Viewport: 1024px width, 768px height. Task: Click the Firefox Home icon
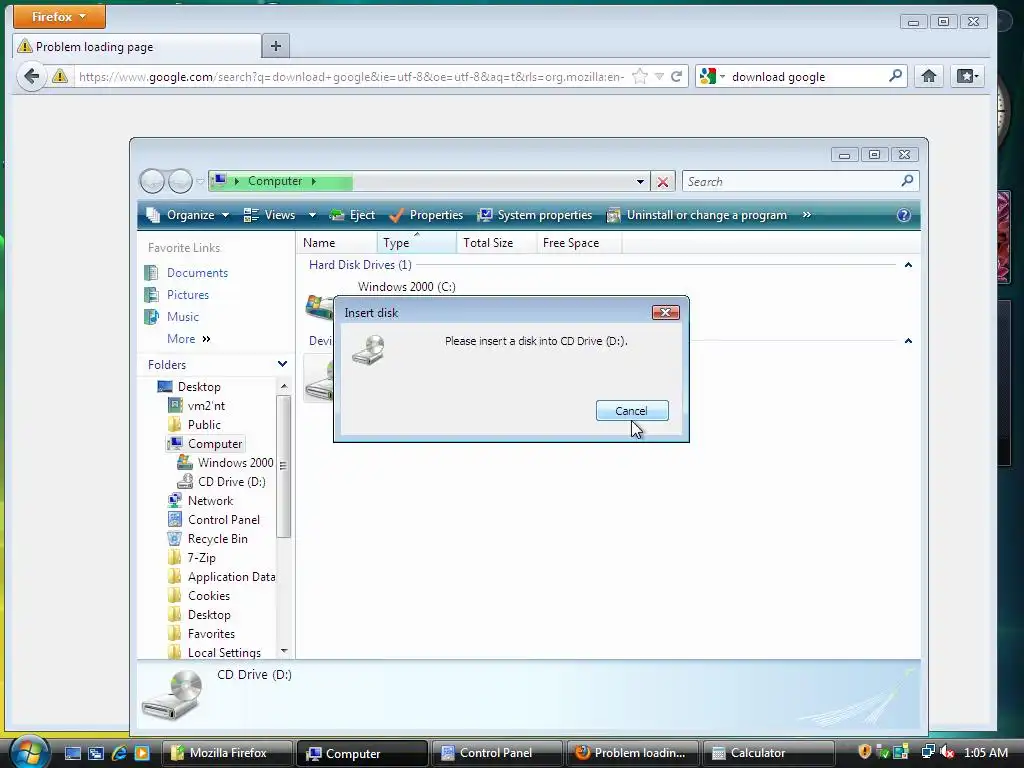[x=929, y=76]
